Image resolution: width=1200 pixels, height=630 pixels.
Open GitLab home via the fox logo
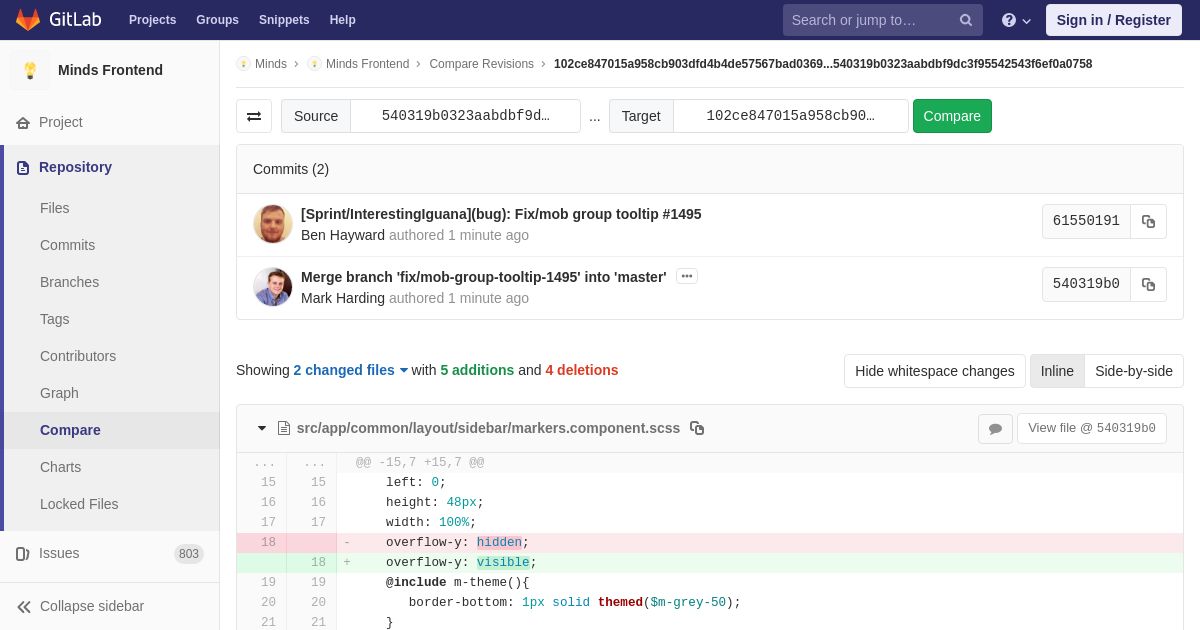click(x=28, y=20)
